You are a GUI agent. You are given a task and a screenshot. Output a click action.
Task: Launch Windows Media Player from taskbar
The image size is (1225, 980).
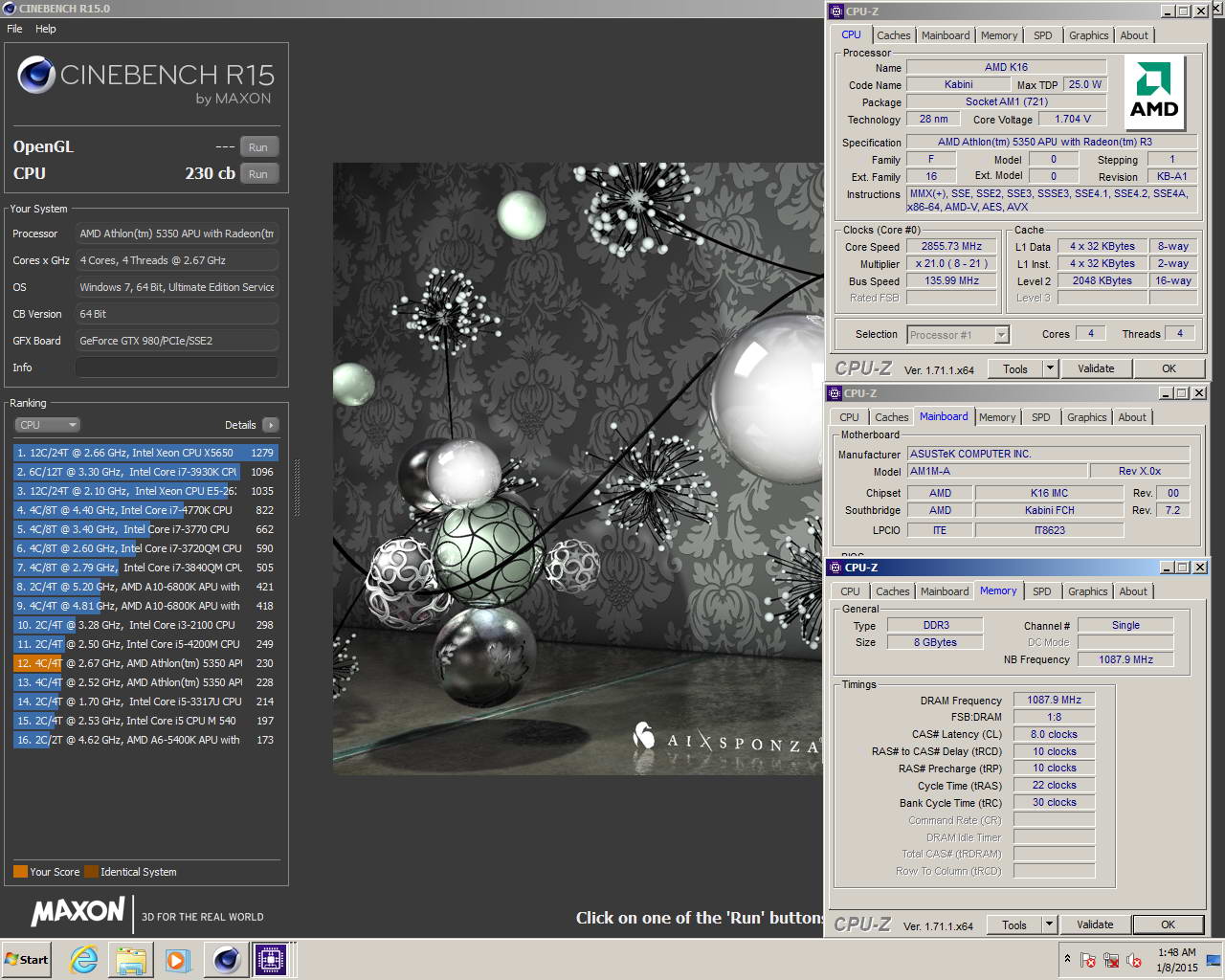(178, 959)
